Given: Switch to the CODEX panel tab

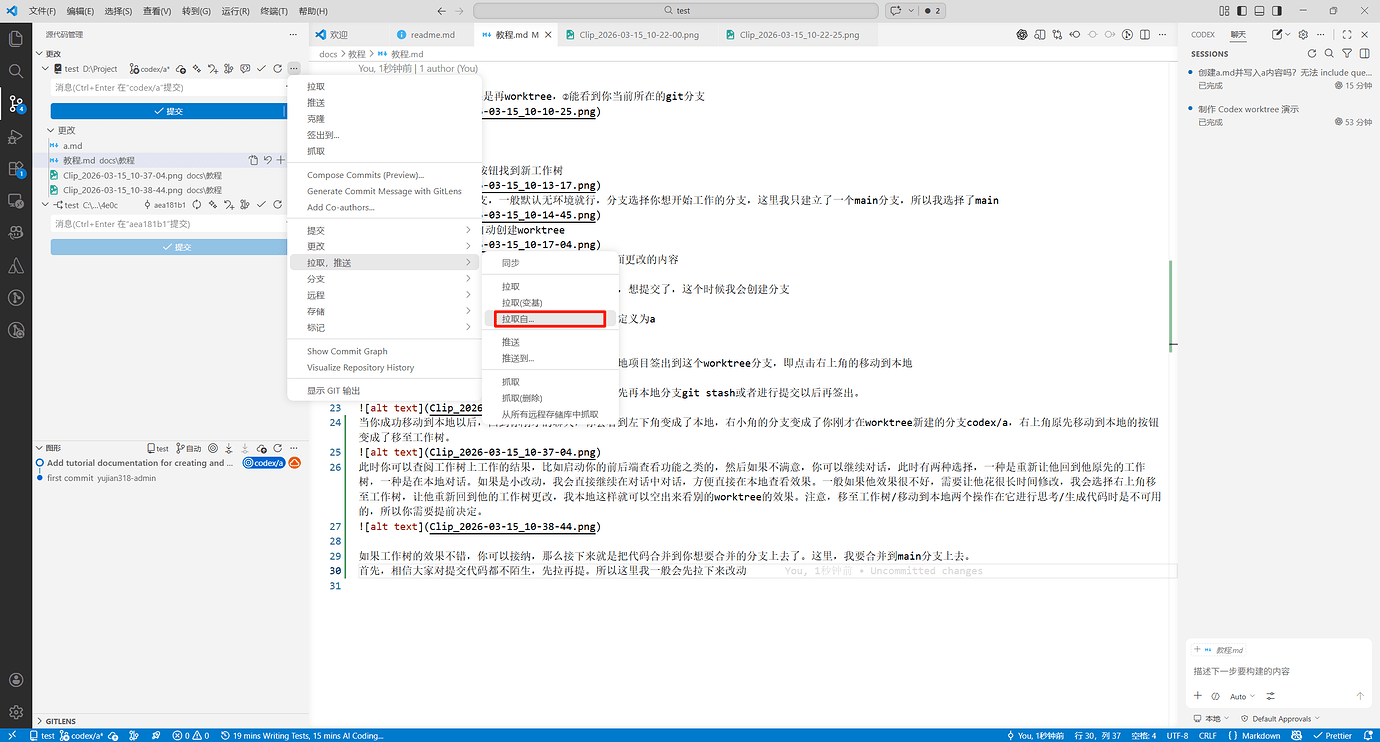Looking at the screenshot, I should (1203, 34).
